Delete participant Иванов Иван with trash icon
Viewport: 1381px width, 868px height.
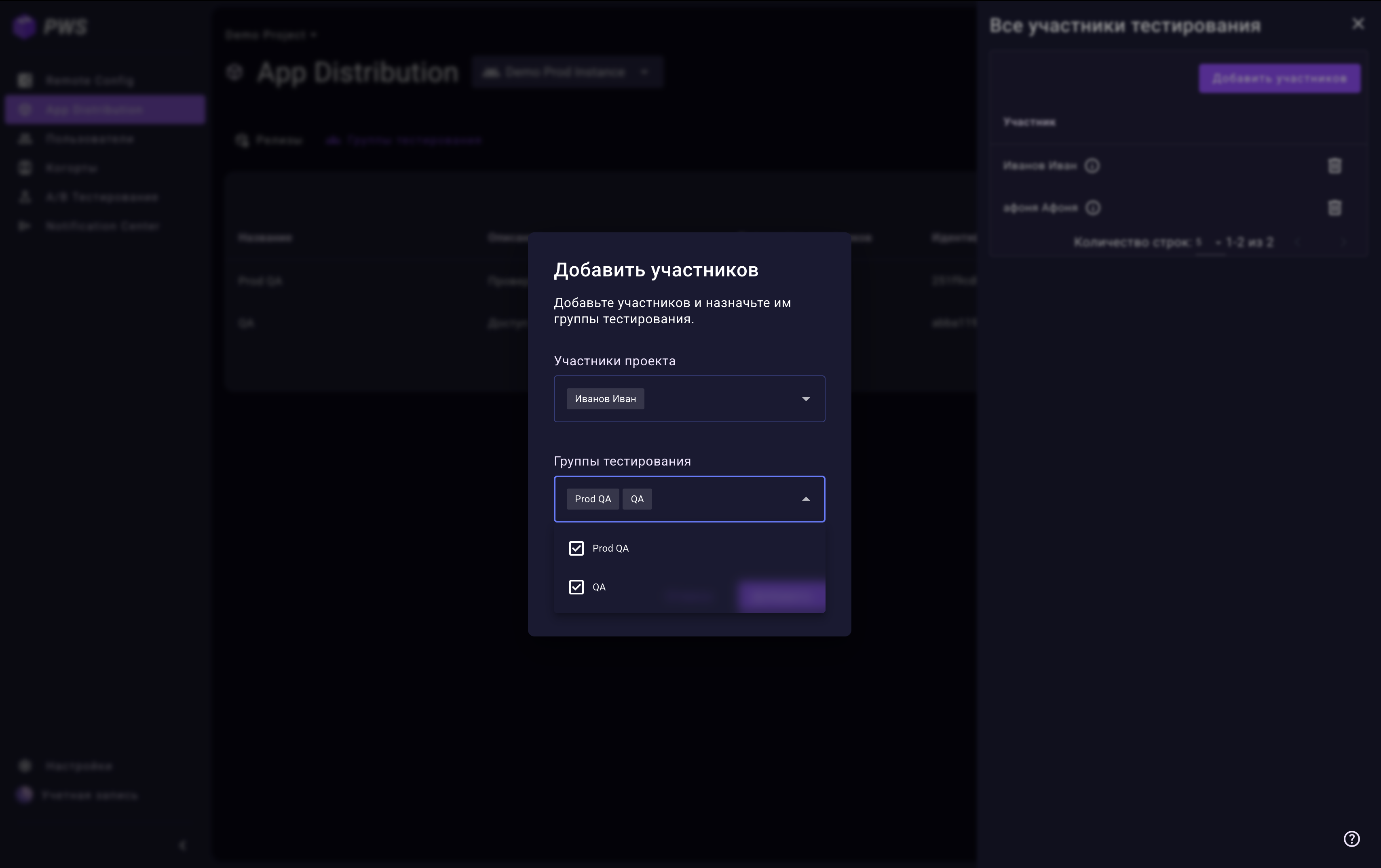tap(1335, 166)
